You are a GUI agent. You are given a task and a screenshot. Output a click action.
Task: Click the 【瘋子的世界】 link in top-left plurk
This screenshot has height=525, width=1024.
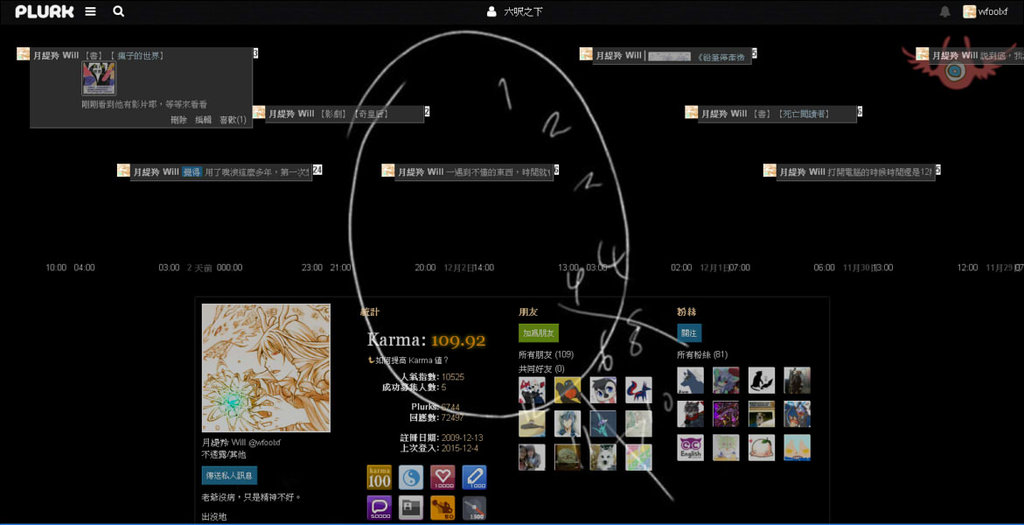137,56
